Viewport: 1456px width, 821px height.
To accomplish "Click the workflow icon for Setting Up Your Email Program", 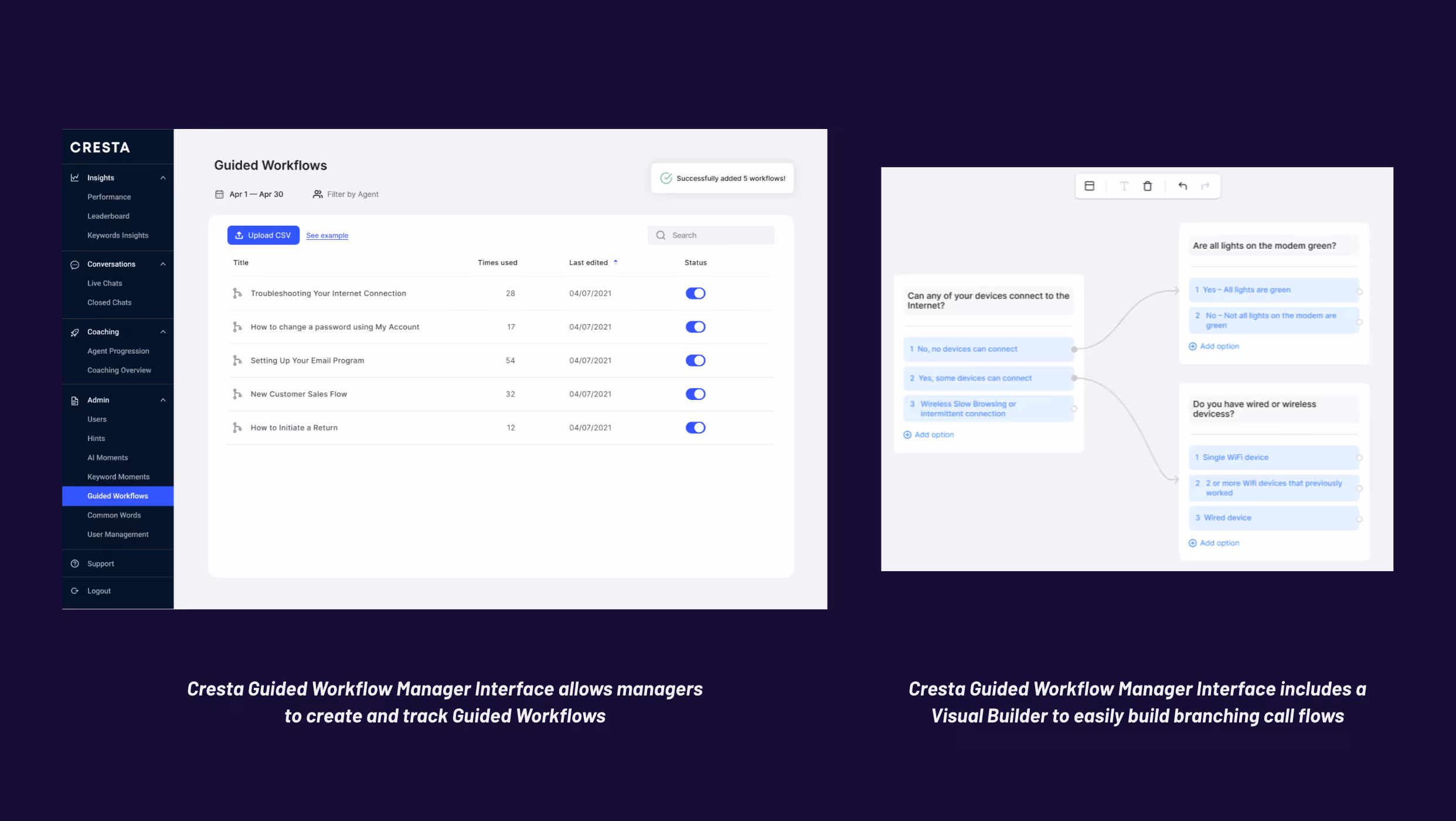I will (x=237, y=361).
